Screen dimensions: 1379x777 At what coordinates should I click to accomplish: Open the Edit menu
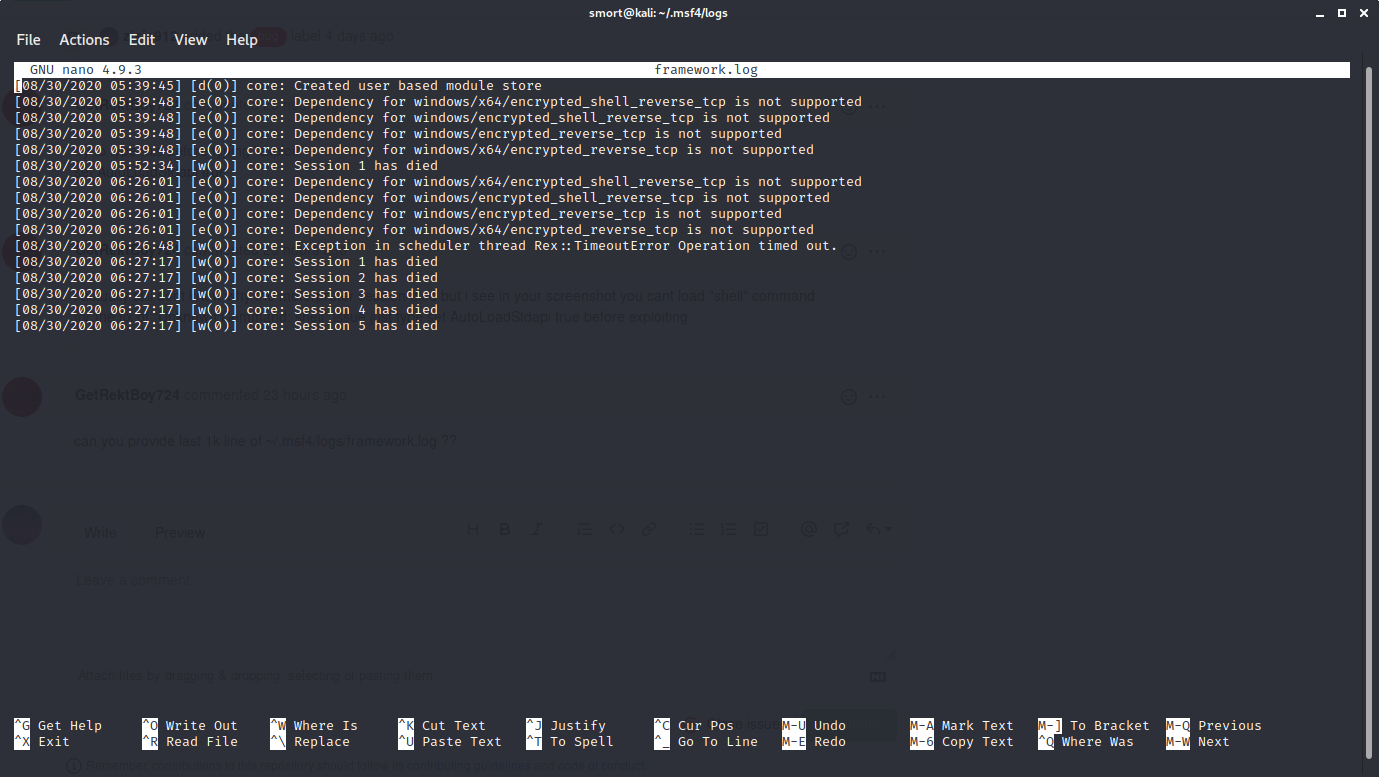point(142,40)
